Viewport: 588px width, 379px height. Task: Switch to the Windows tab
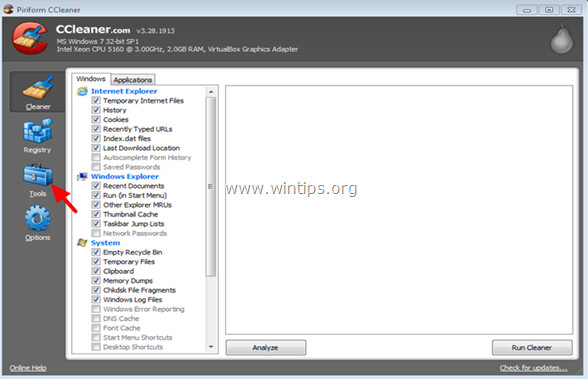point(91,79)
